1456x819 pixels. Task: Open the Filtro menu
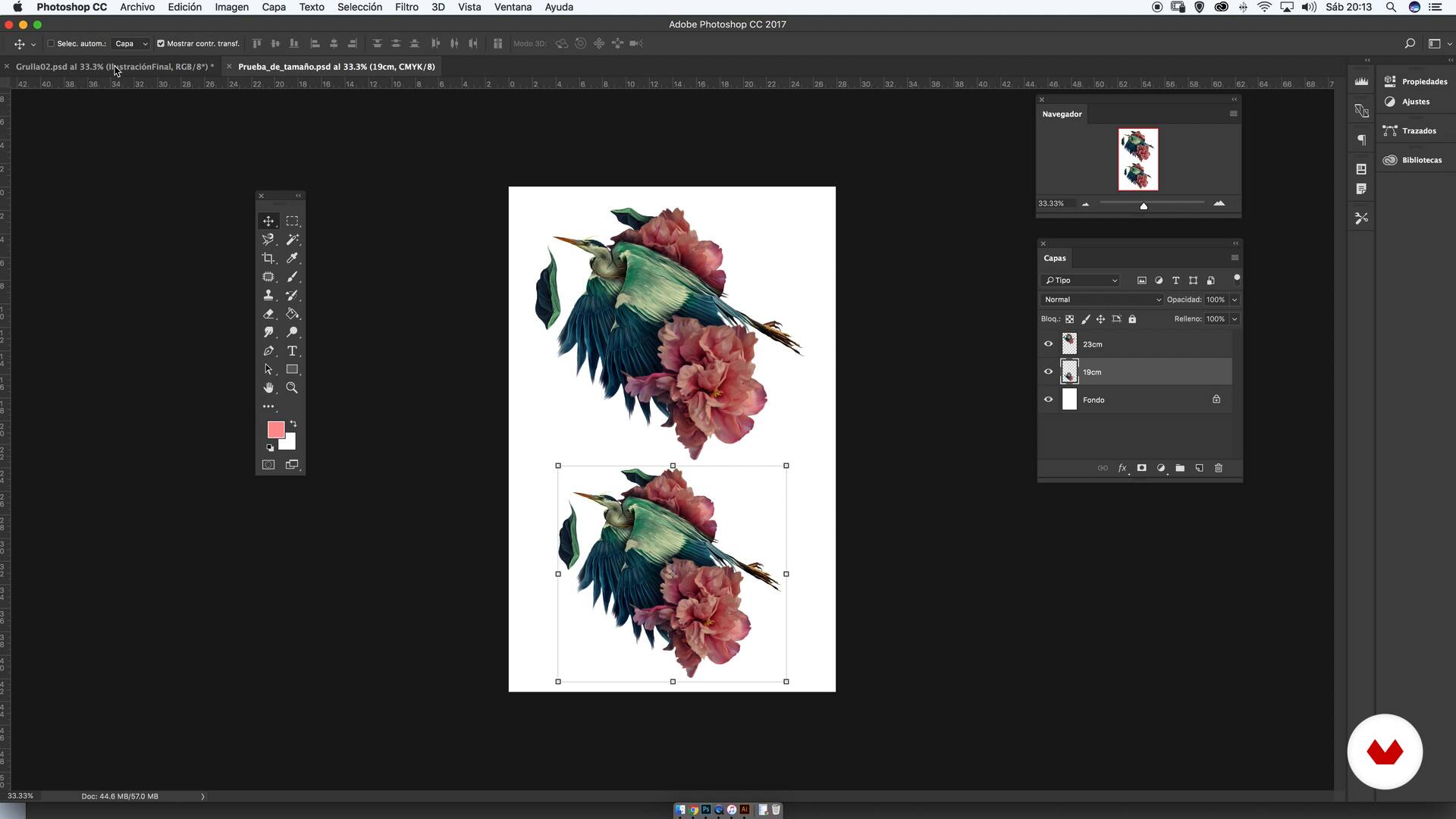click(406, 7)
